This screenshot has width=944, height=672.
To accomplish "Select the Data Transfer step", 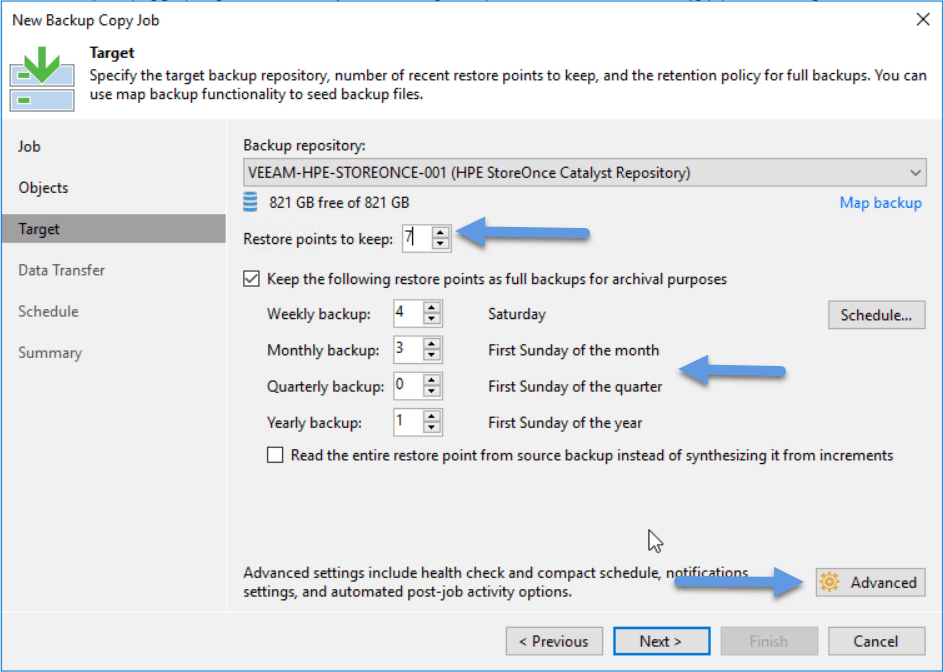I will (61, 270).
